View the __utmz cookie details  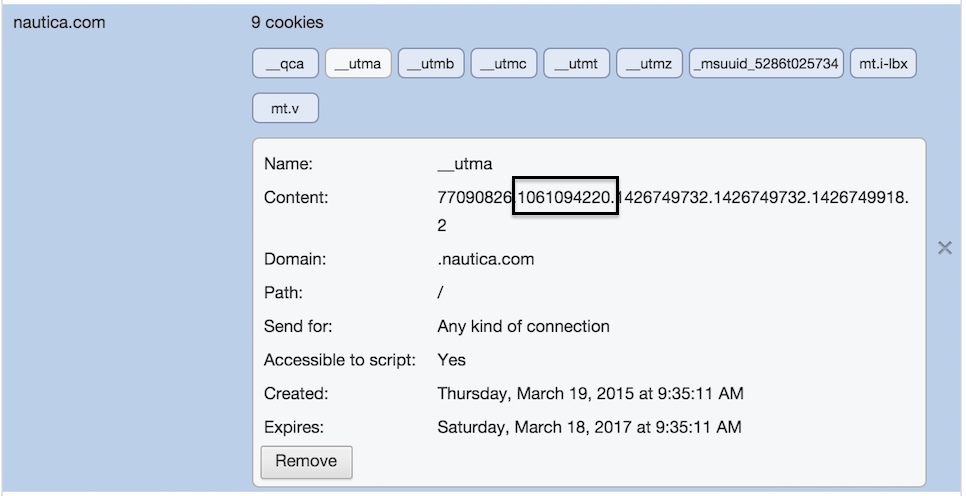(x=649, y=63)
